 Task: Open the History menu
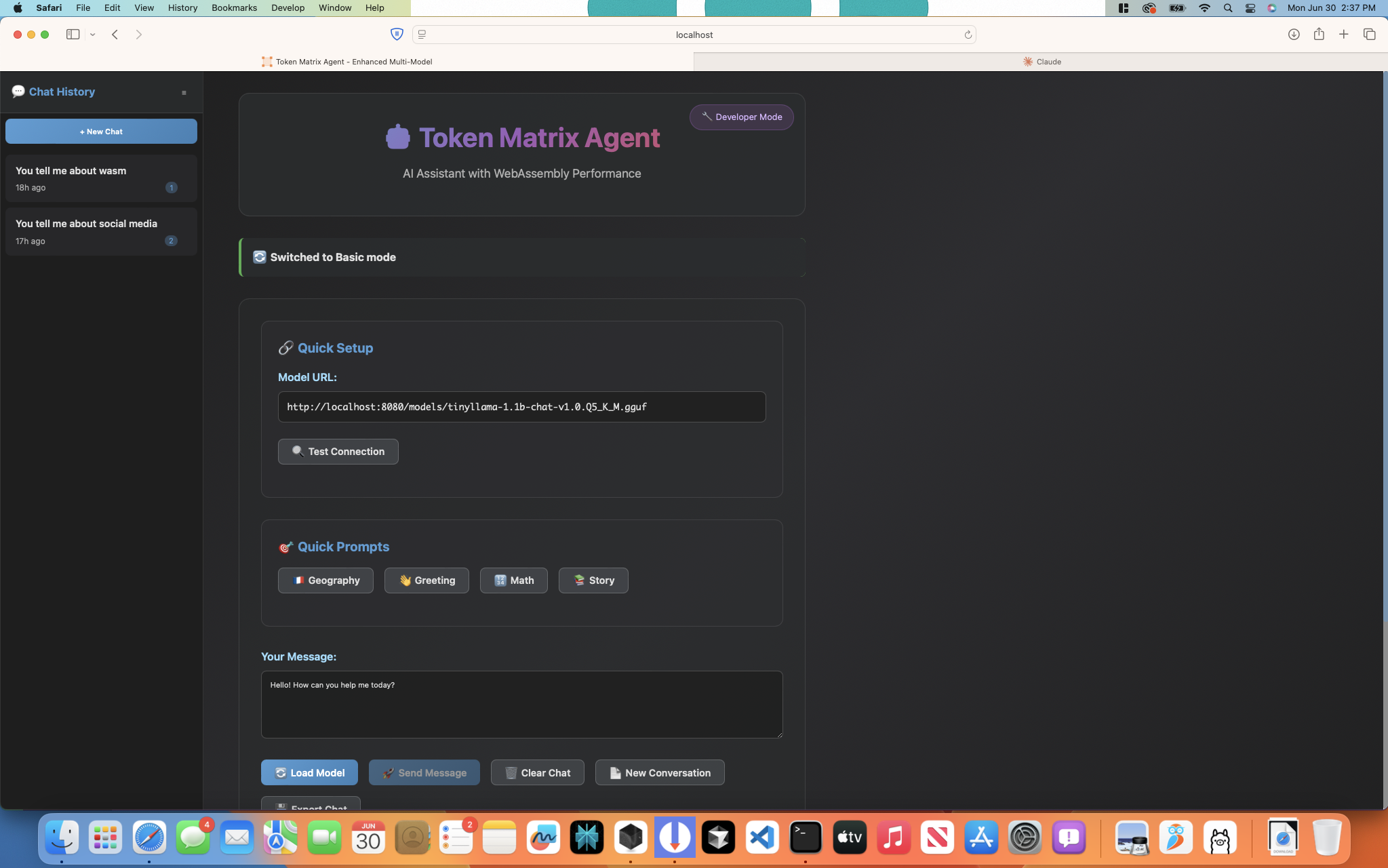(182, 8)
